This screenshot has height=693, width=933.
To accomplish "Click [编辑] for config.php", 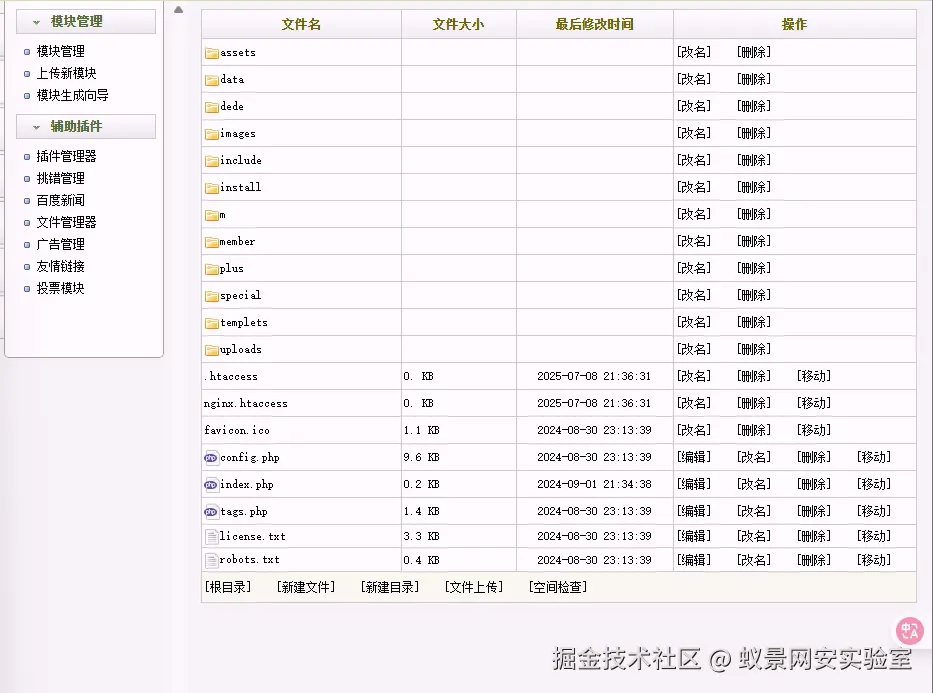I will pyautogui.click(x=694, y=457).
